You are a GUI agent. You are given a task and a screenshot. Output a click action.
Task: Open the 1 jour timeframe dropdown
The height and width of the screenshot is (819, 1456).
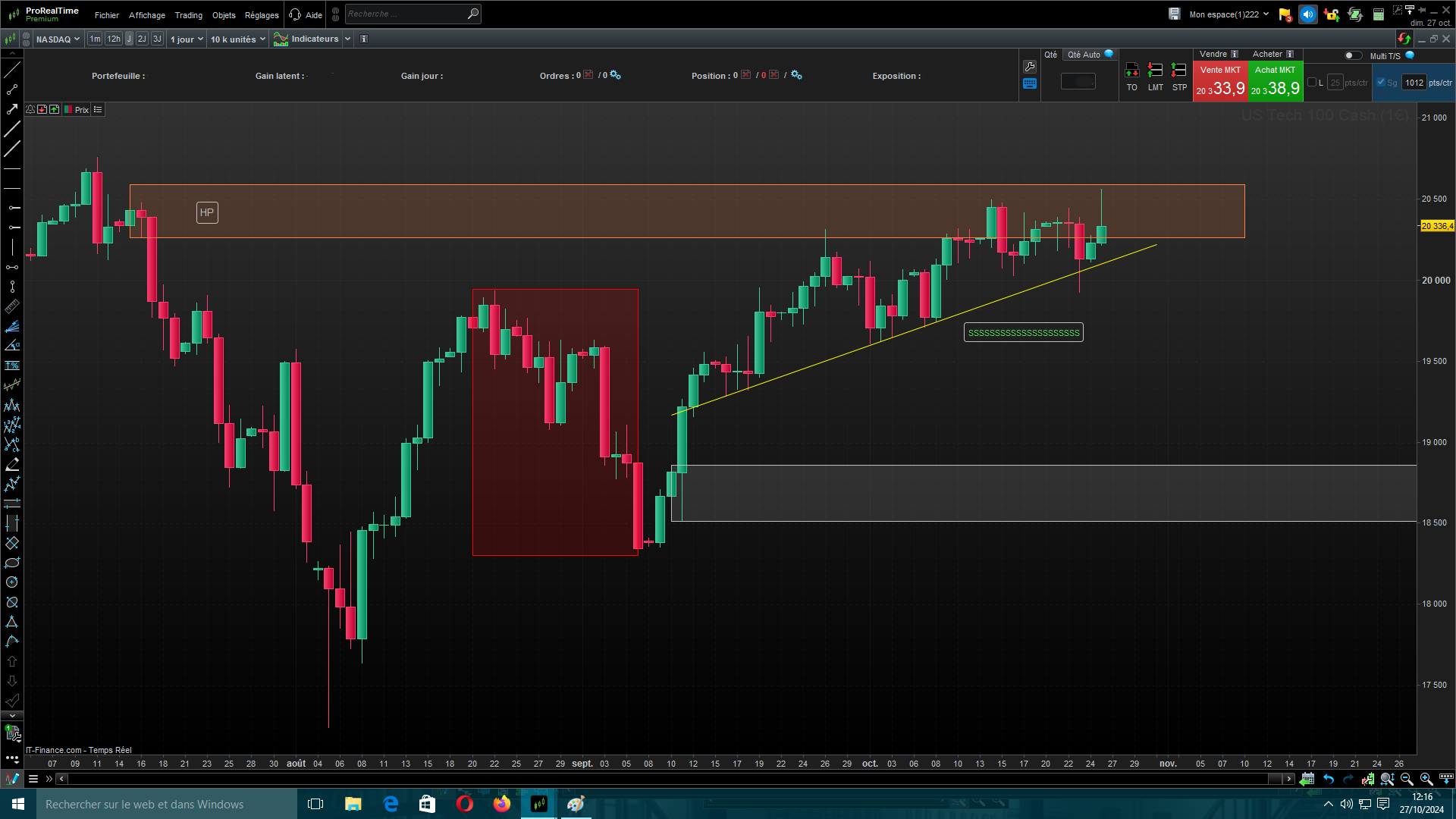[187, 39]
